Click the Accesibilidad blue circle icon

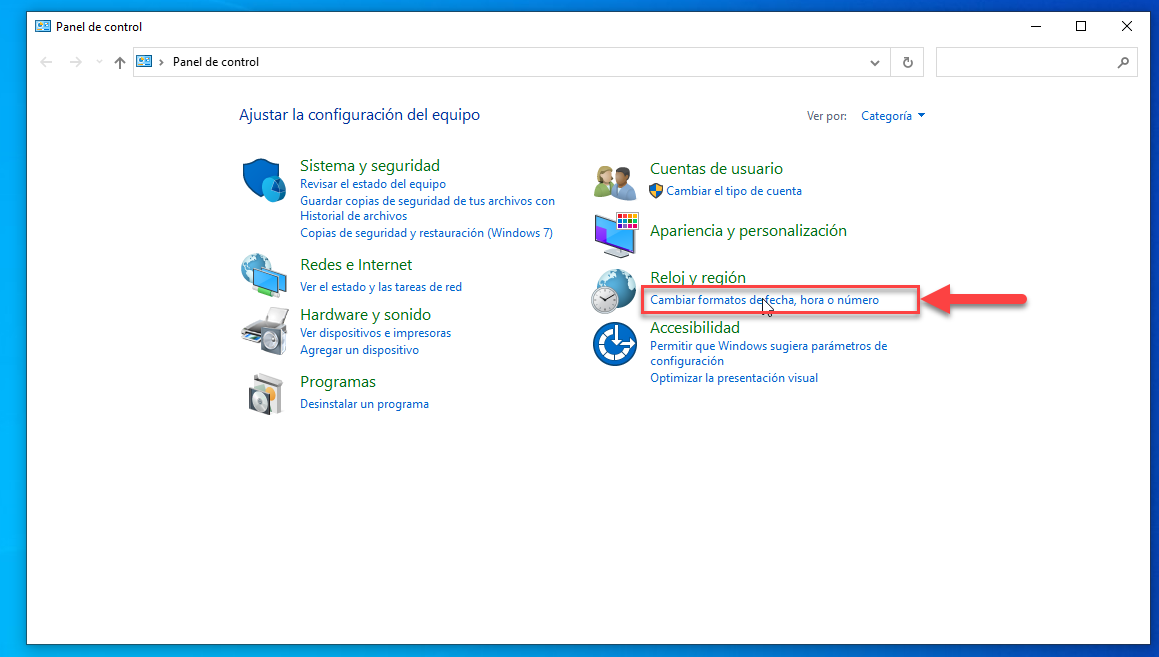[614, 344]
